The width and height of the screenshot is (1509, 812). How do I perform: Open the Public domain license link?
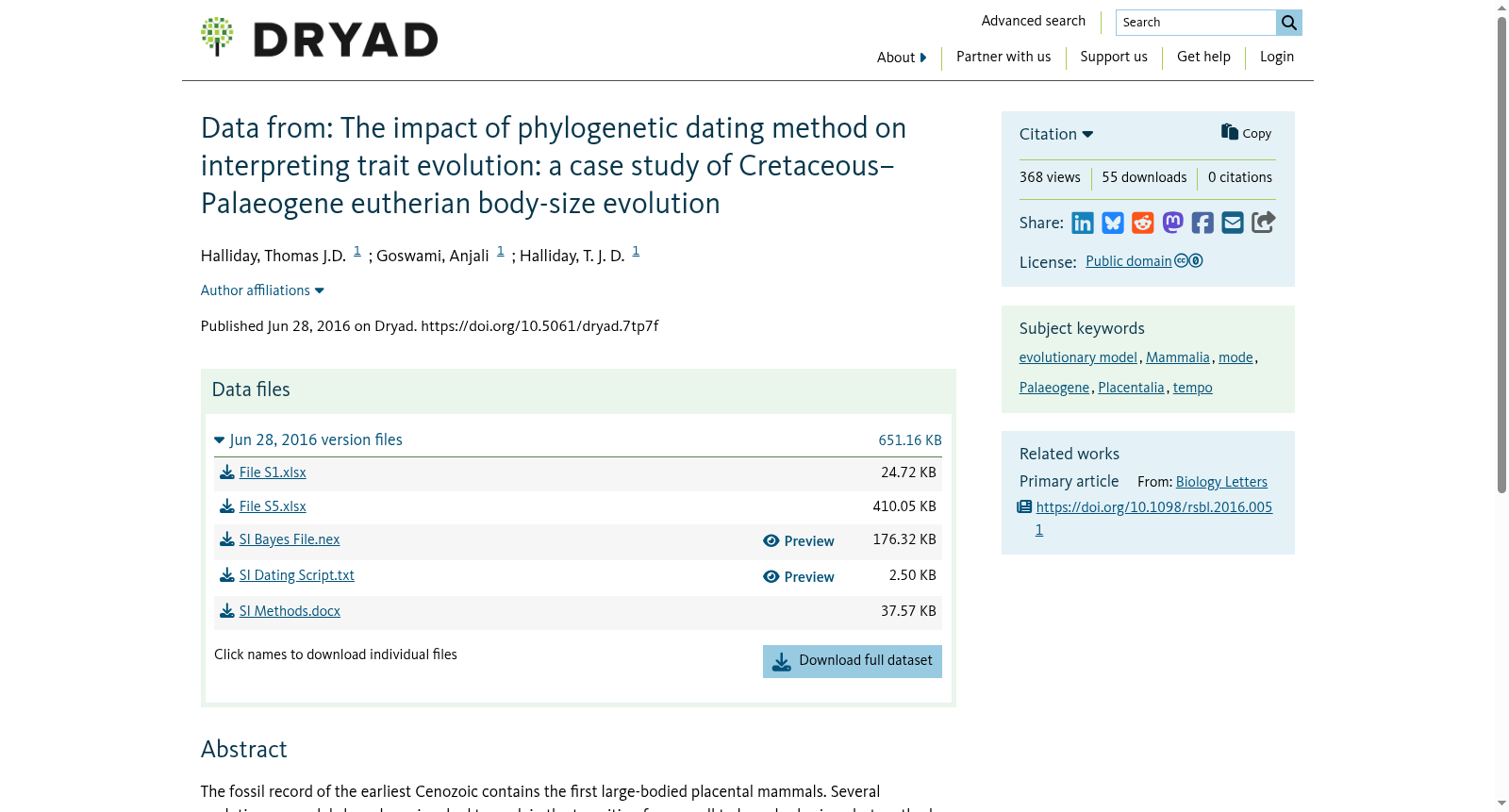[x=1129, y=261]
